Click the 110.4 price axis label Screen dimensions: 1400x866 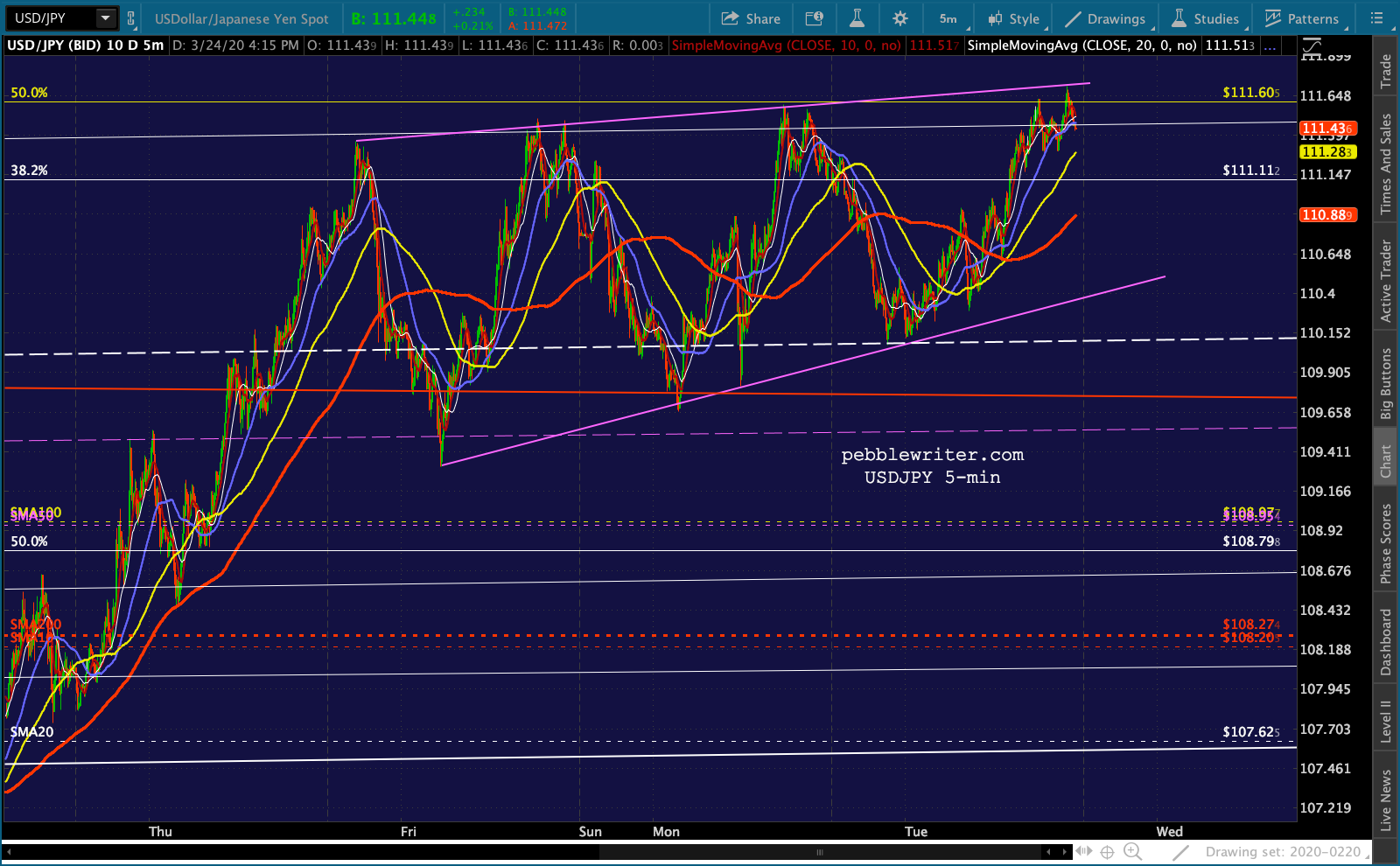click(x=1318, y=294)
